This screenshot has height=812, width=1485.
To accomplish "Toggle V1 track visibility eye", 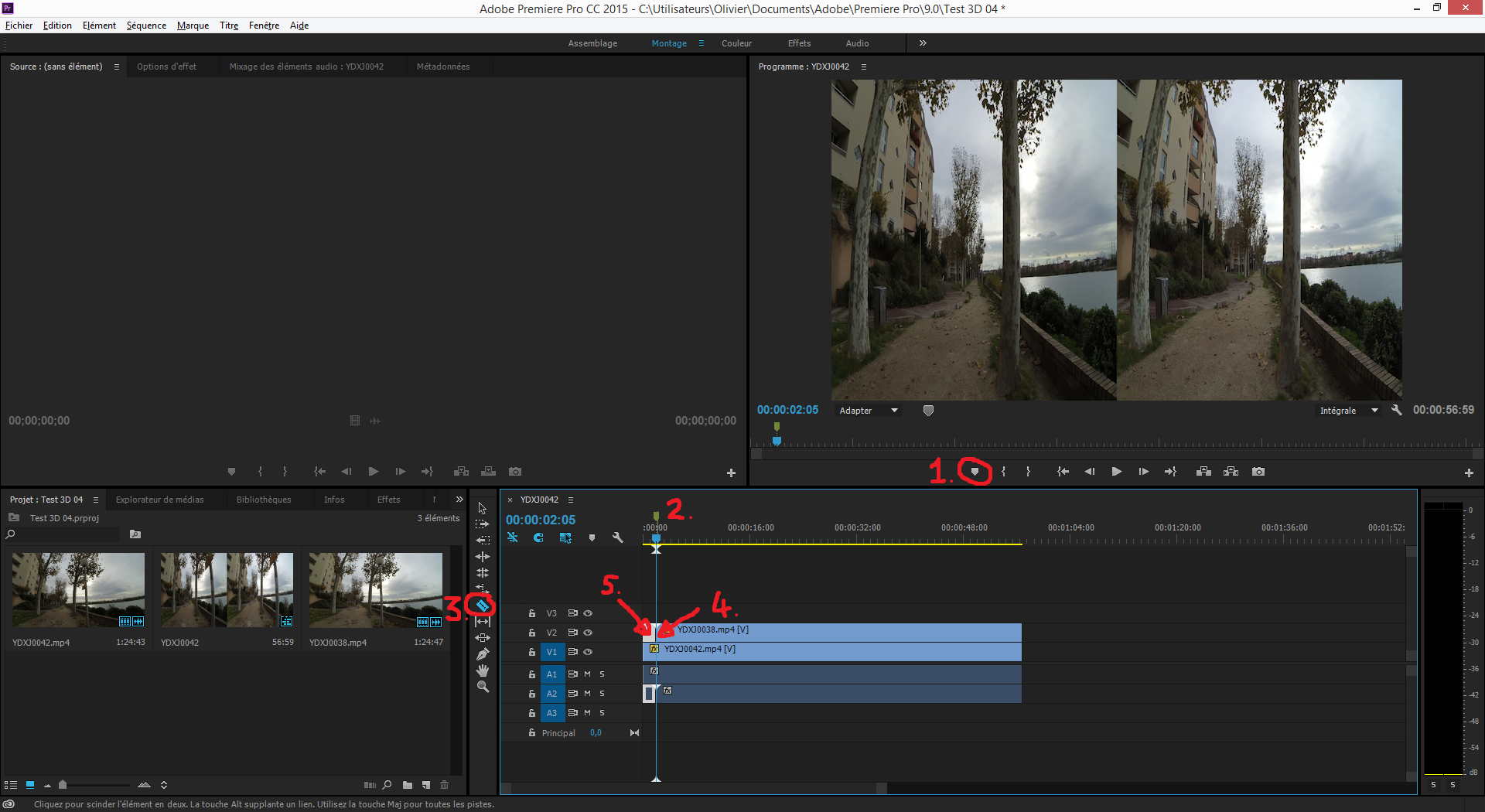I will pos(588,652).
